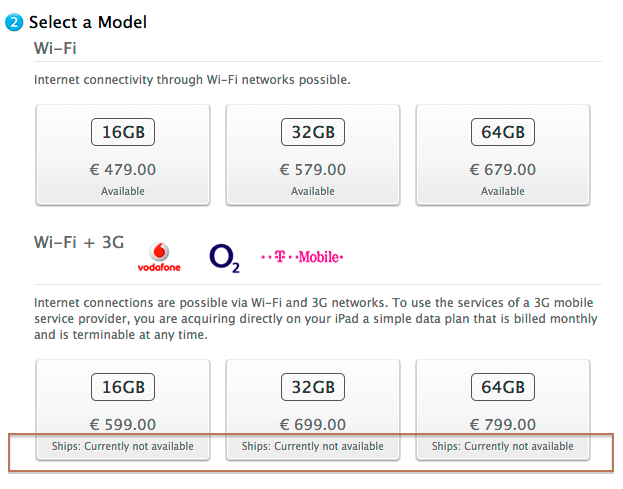Select the Wi-Fi 32GB model at € 579.00
This screenshot has width=623, height=489.
click(313, 155)
